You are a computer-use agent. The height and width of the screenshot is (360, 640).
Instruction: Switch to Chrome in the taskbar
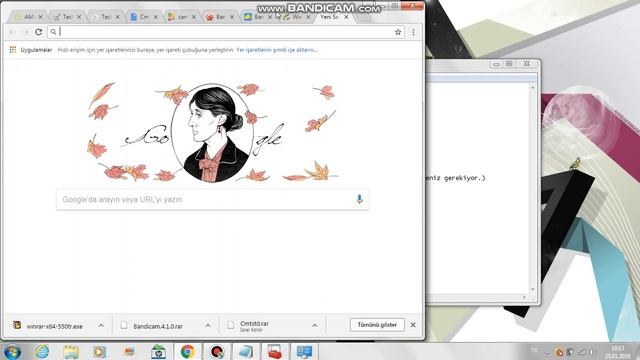[x=187, y=352]
